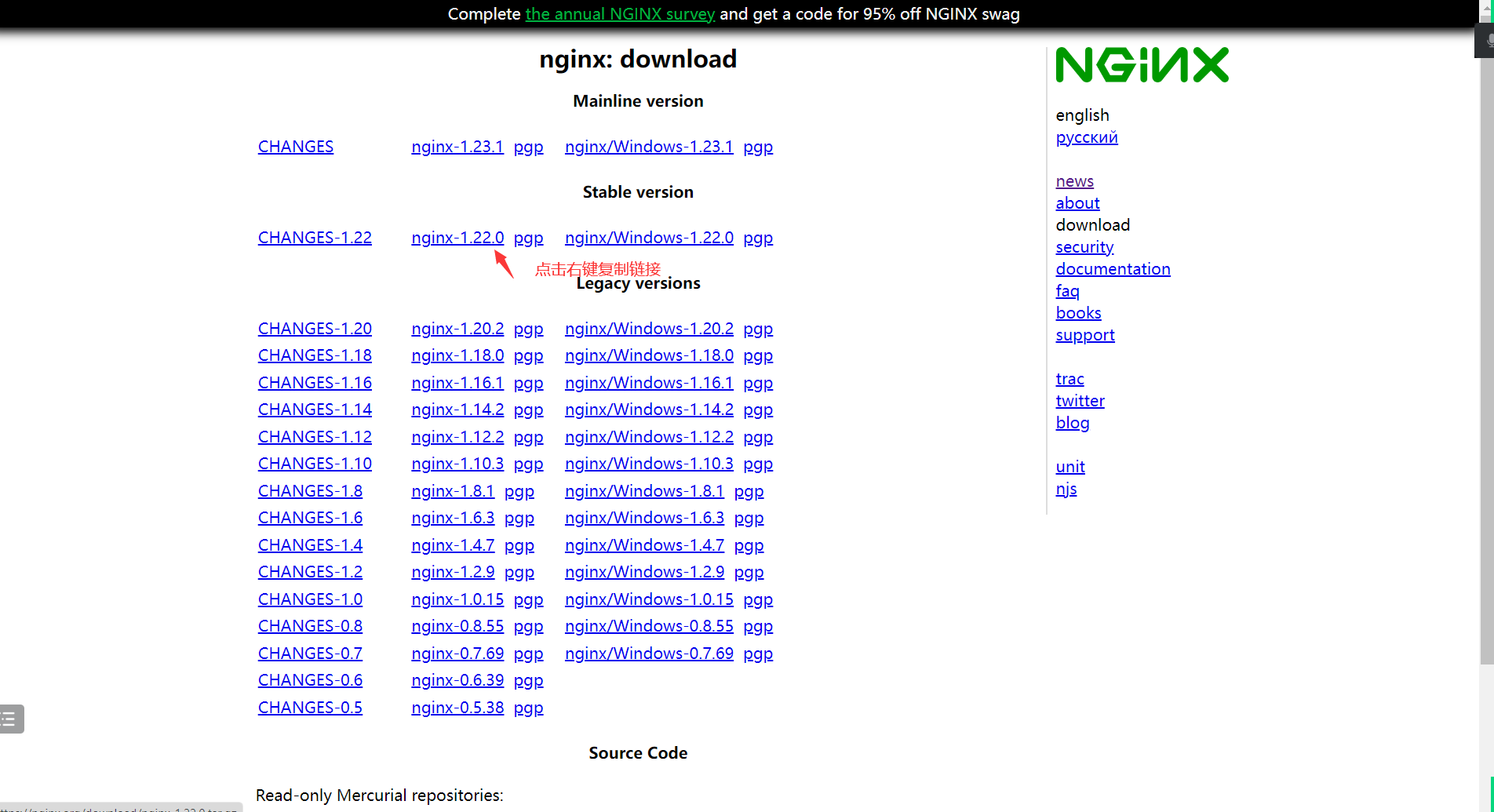Image resolution: width=1494 pixels, height=812 pixels.
Task: Open the CHANGES-1.8 link
Action: [310, 491]
